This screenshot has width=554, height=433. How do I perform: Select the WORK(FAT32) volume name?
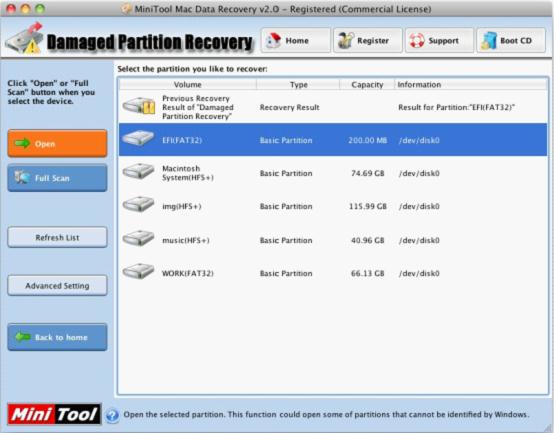click(188, 273)
